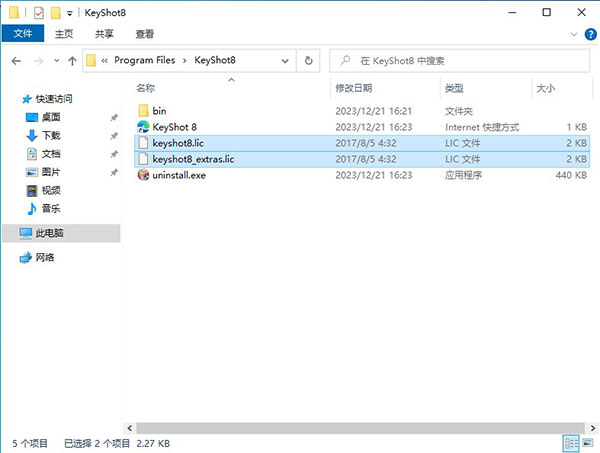Click the horizontal scrollbar track
Viewport: 600px width, 453px height.
(360, 428)
